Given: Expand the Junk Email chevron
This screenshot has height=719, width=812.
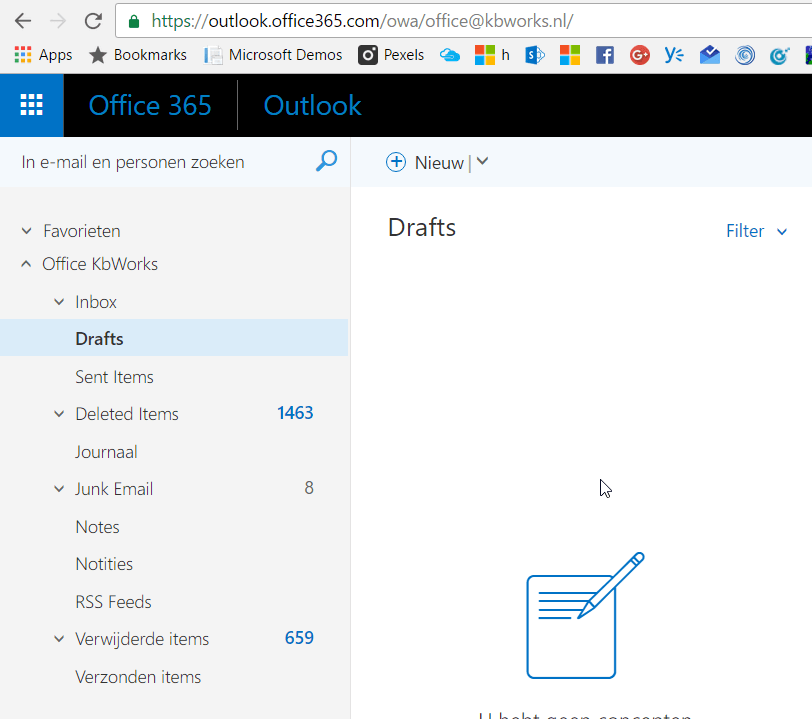Looking at the screenshot, I should 60,488.
